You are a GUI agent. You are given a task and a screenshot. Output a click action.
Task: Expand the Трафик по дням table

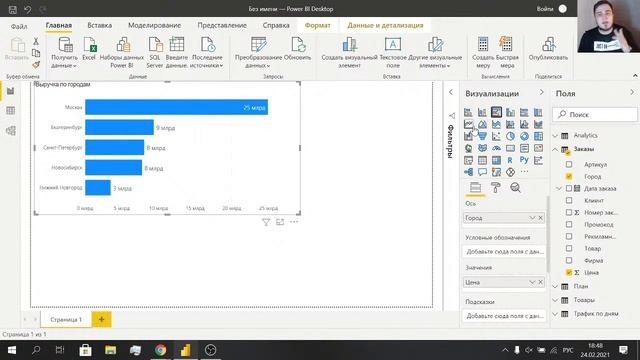point(556,314)
